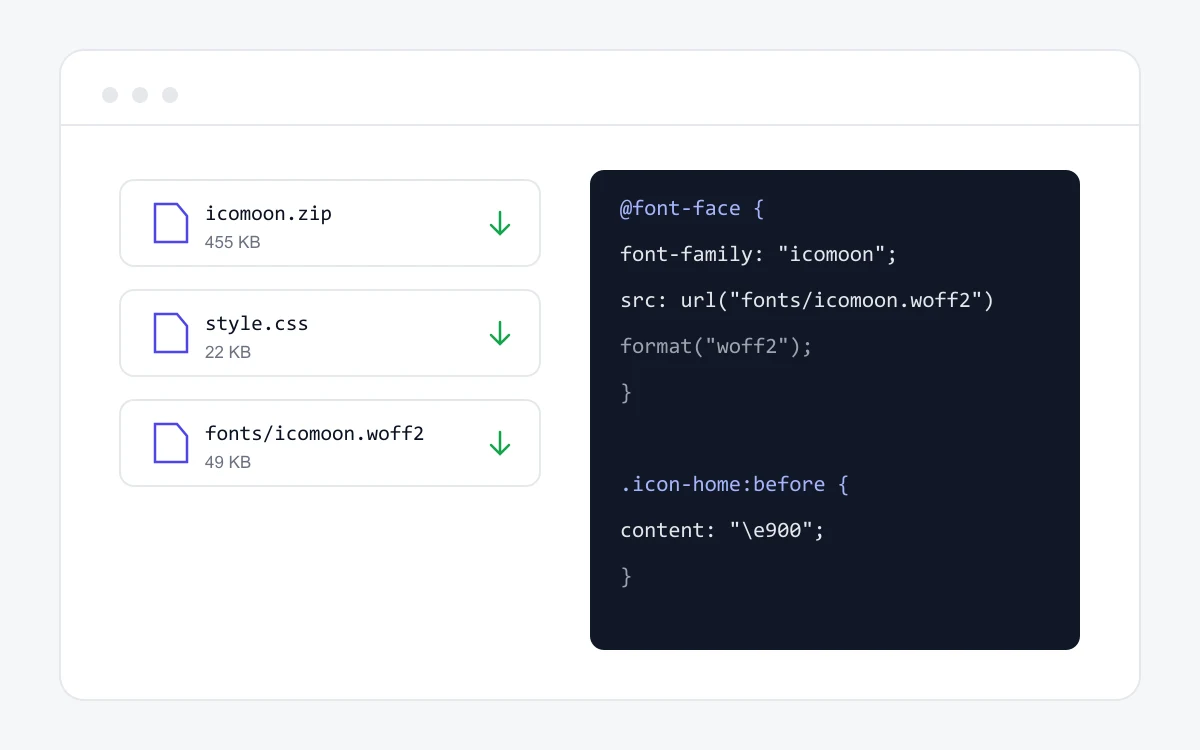1200x750 pixels.
Task: Click the 455 KB size label
Action: coord(232,242)
